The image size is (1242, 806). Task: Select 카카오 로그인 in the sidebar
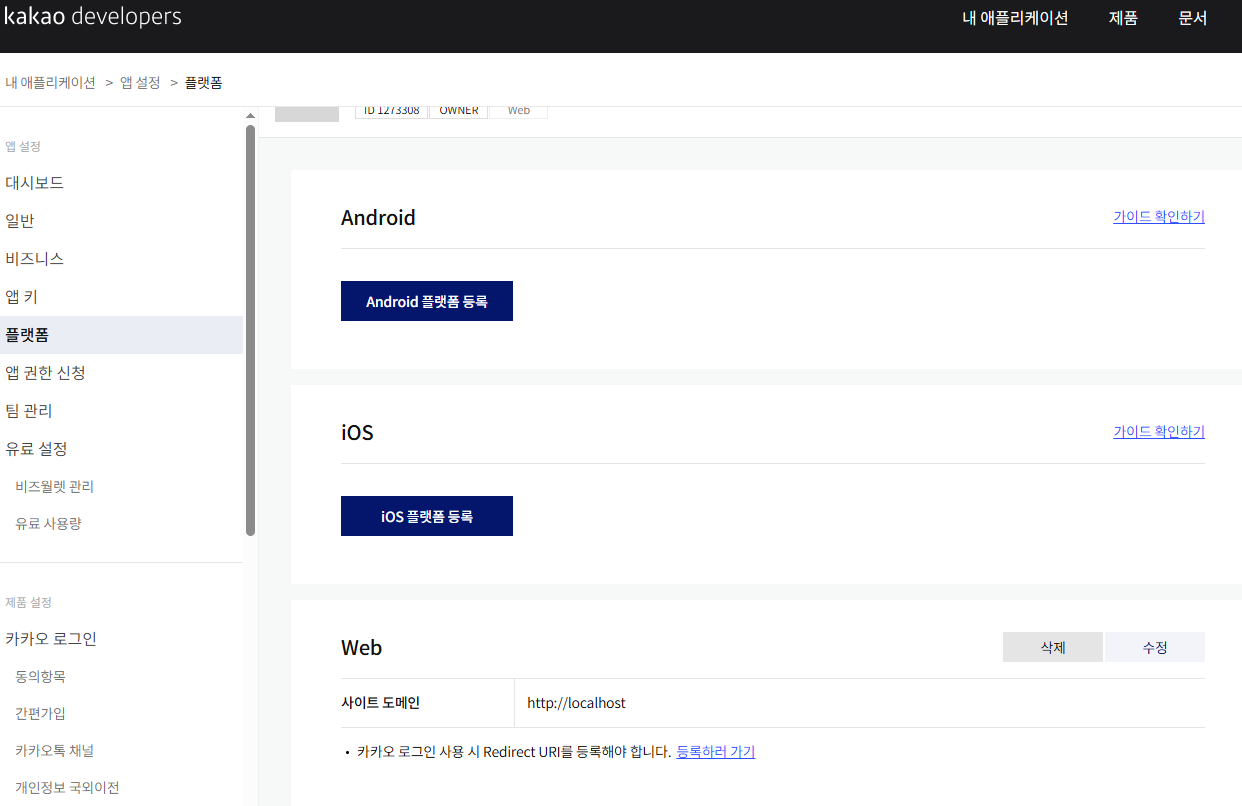pos(51,639)
